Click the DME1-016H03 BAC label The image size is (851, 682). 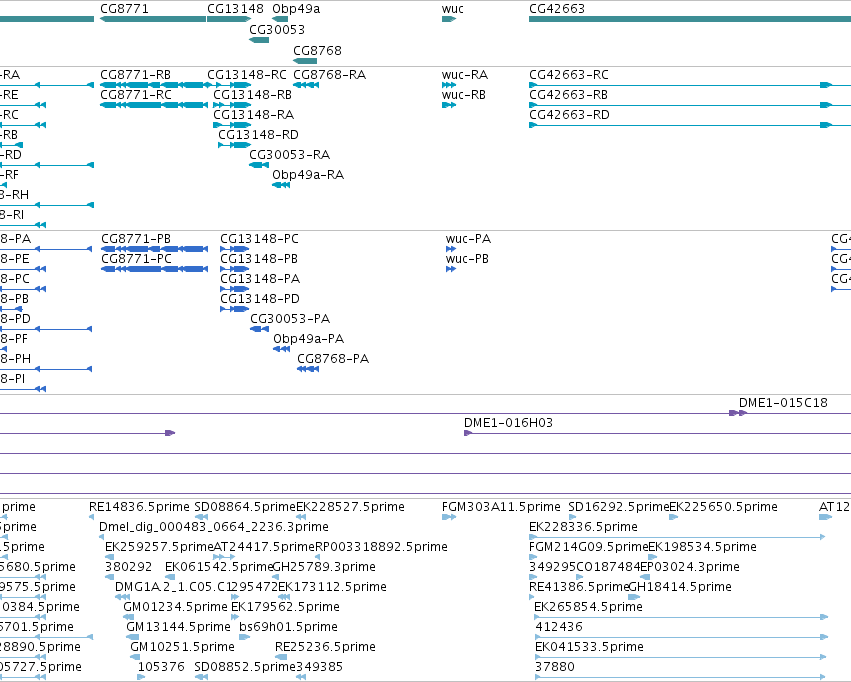509,423
